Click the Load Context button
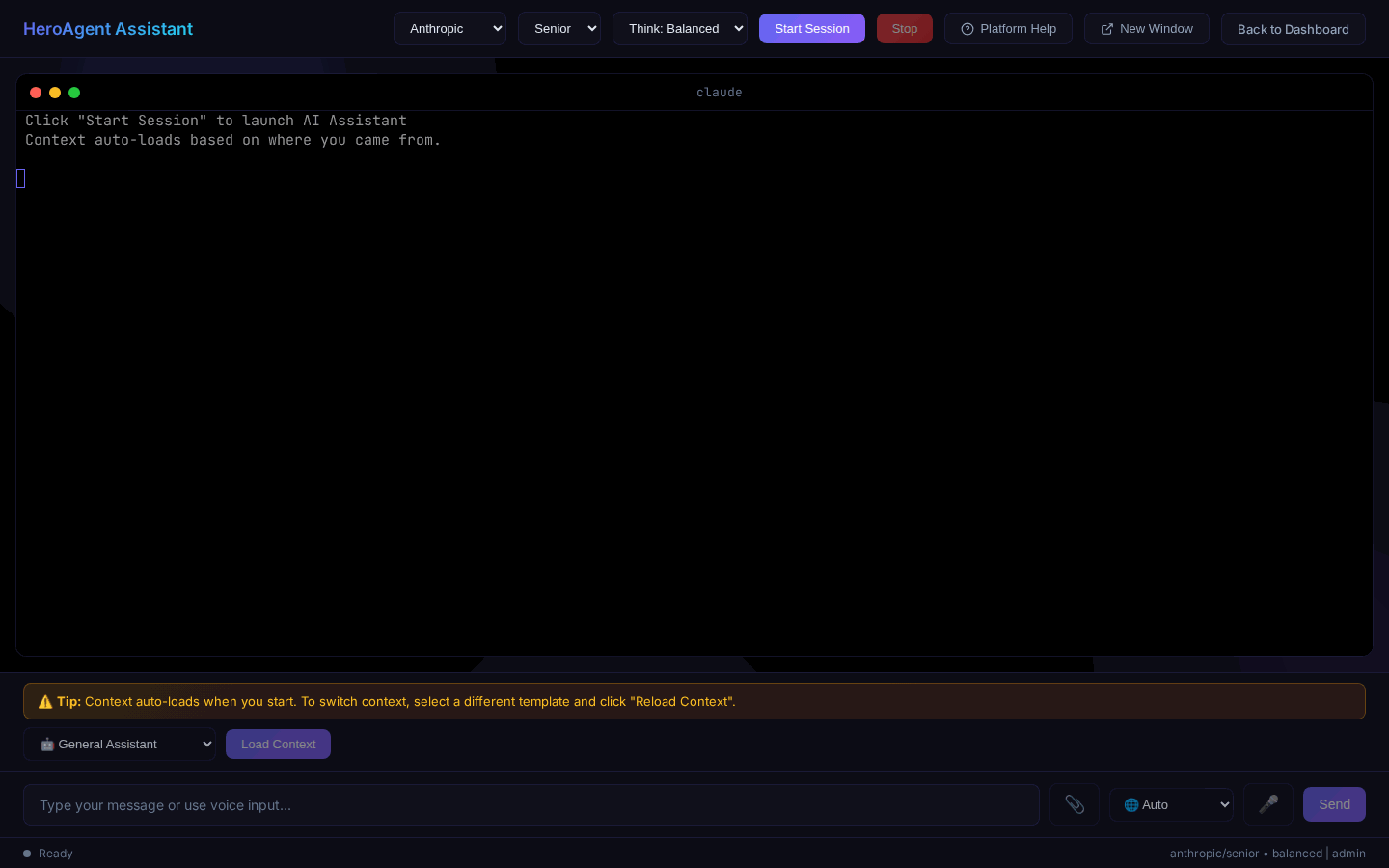 pyautogui.click(x=278, y=744)
